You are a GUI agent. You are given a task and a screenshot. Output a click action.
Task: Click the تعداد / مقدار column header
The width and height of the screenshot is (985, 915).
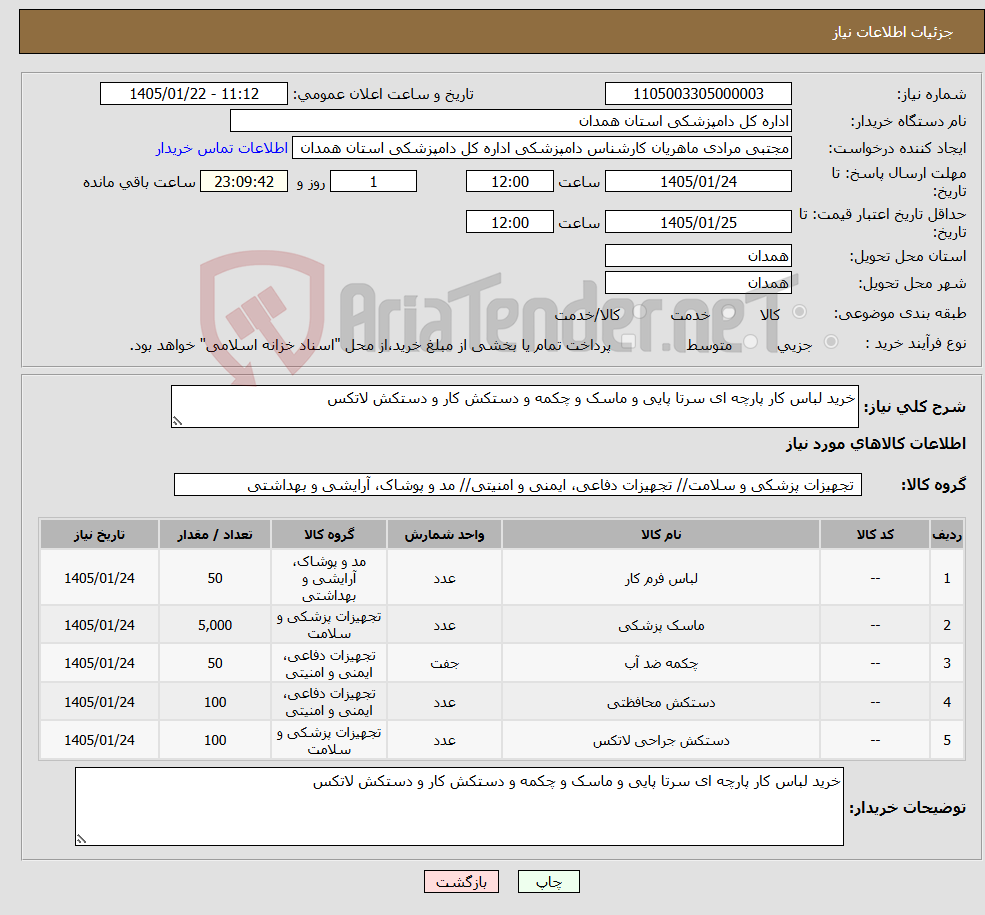215,534
